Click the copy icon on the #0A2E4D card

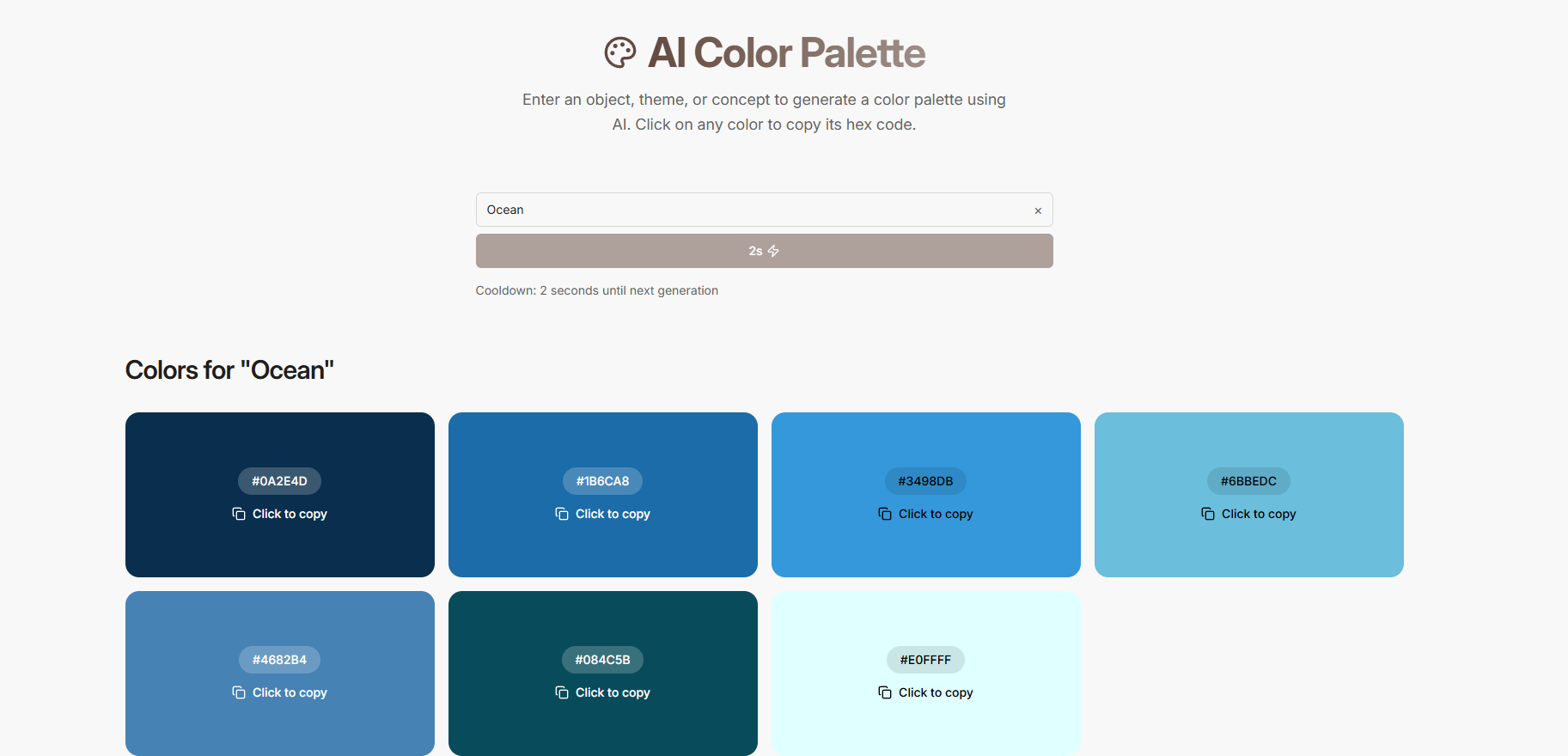[x=238, y=514]
